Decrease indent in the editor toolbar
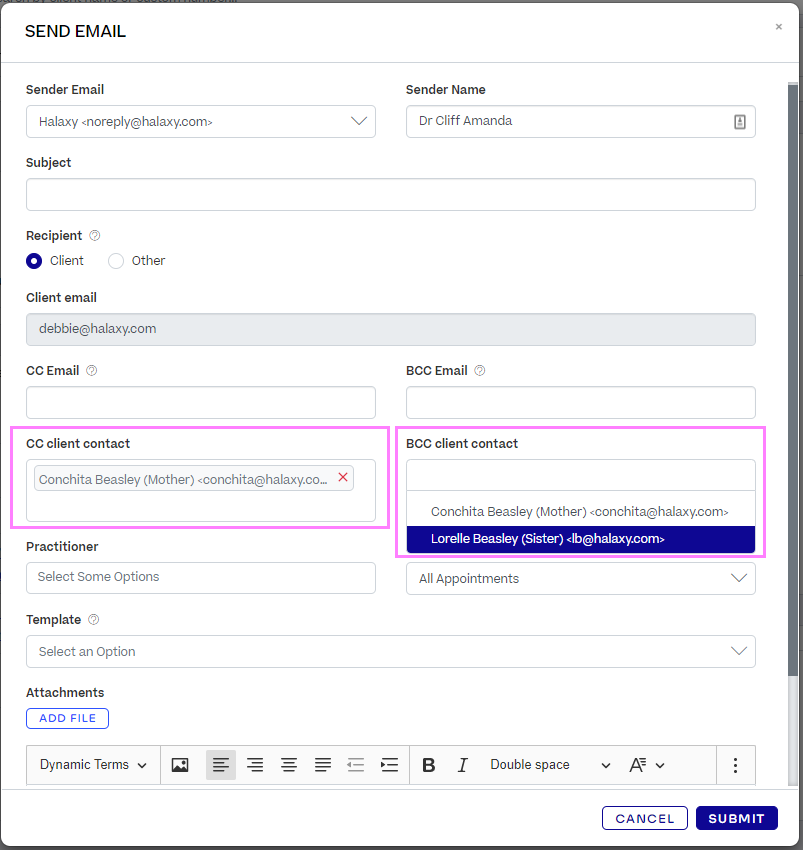 [x=356, y=765]
